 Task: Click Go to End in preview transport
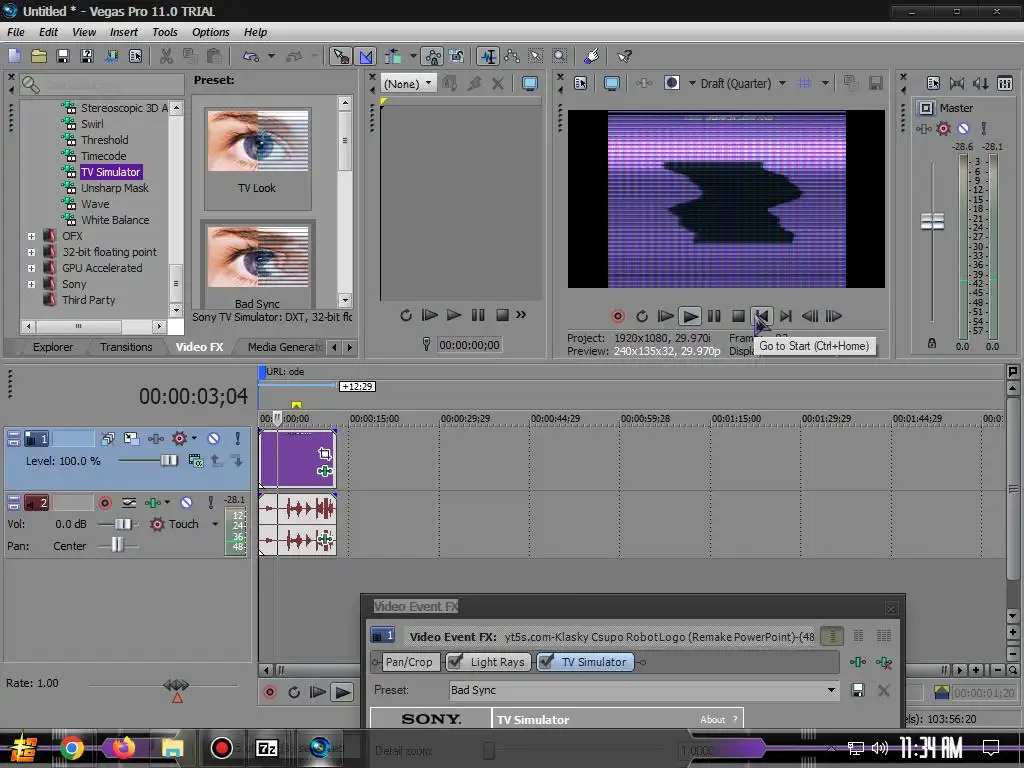(786, 316)
